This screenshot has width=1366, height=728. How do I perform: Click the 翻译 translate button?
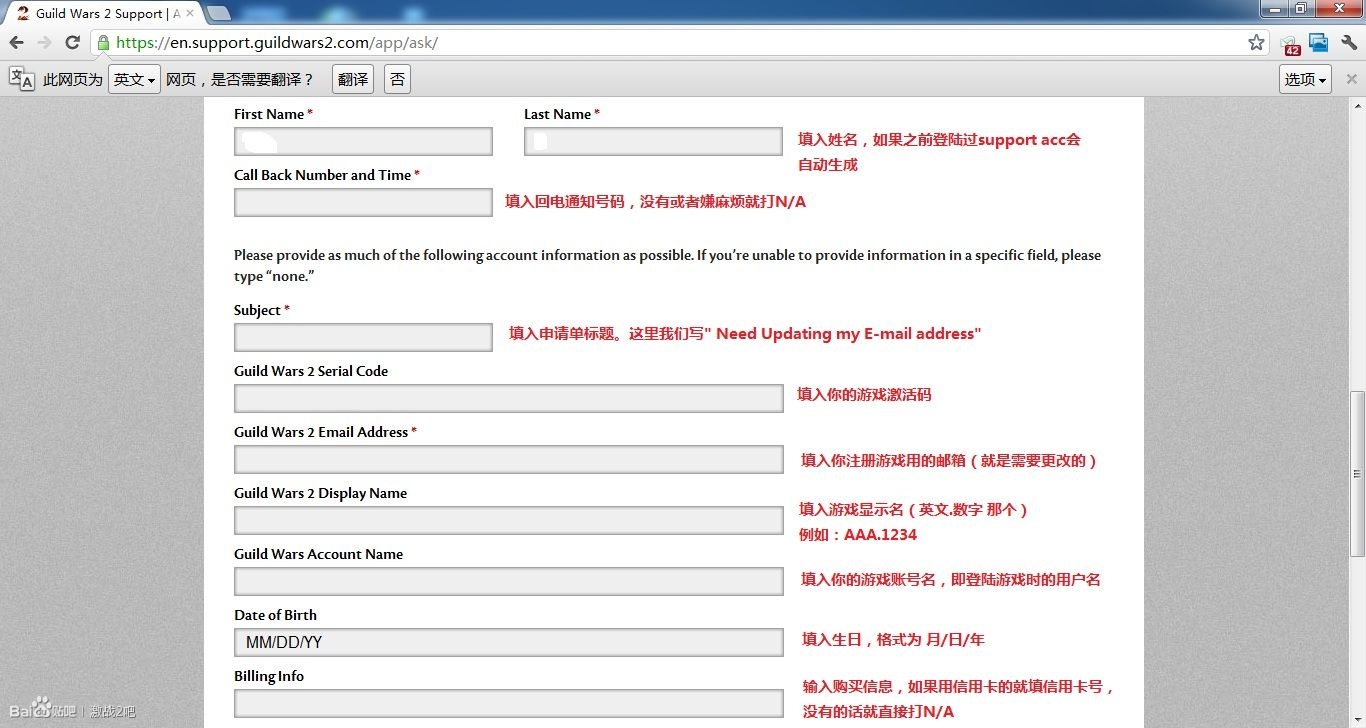[x=353, y=79]
